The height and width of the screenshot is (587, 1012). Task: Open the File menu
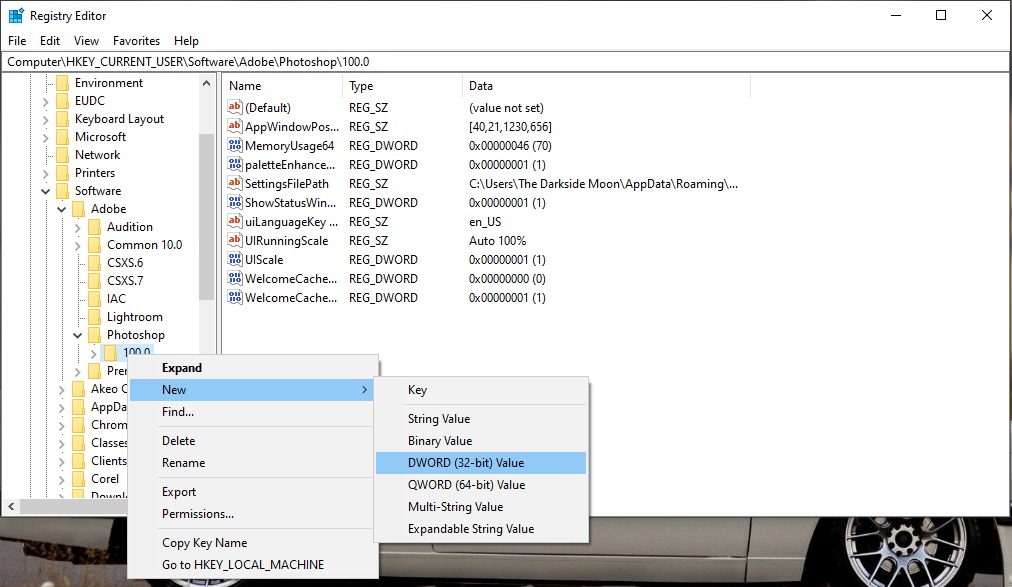(17, 41)
